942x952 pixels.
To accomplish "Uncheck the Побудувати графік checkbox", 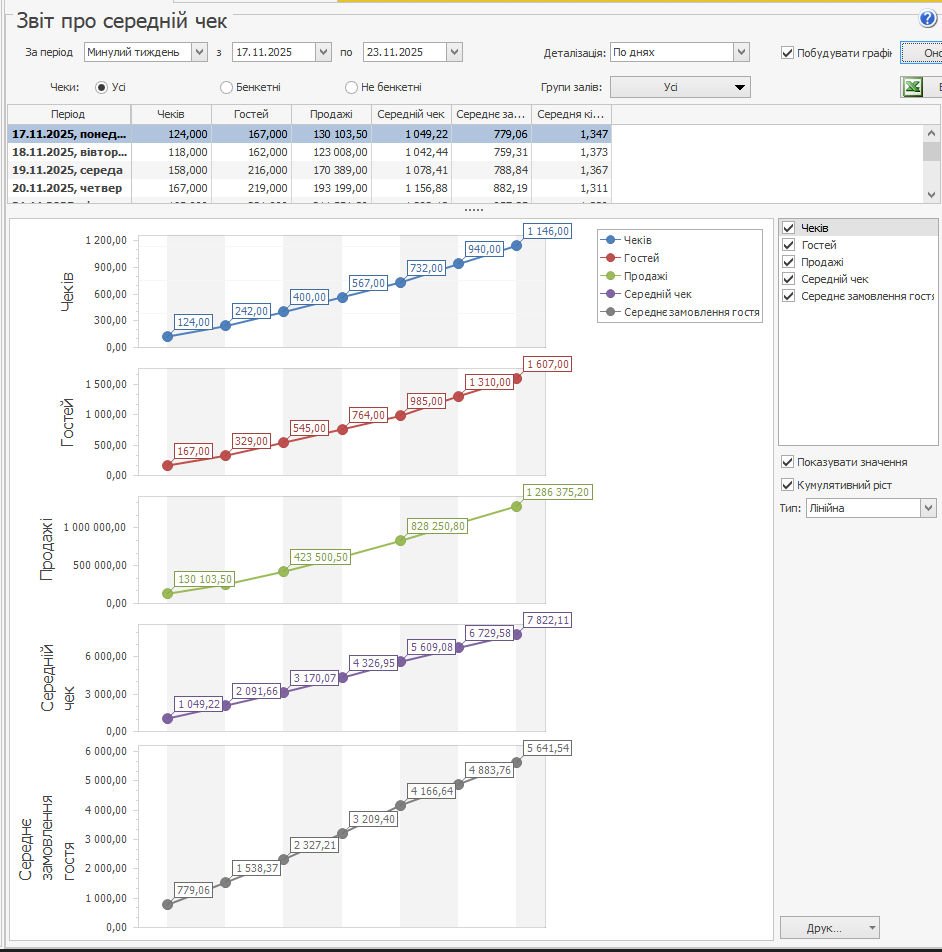I will 788,53.
